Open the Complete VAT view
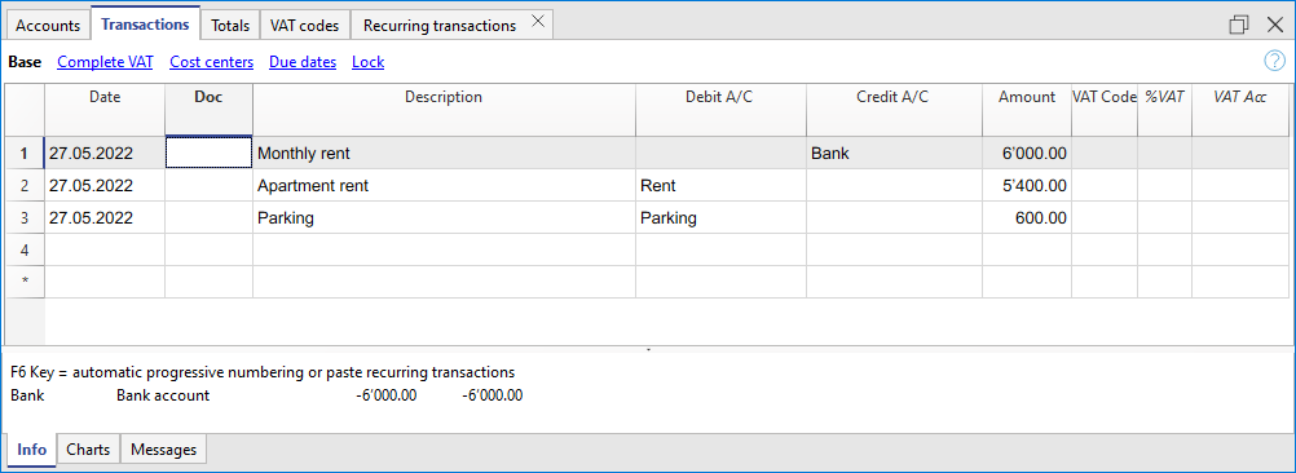Image resolution: width=1296 pixels, height=473 pixels. coord(105,62)
